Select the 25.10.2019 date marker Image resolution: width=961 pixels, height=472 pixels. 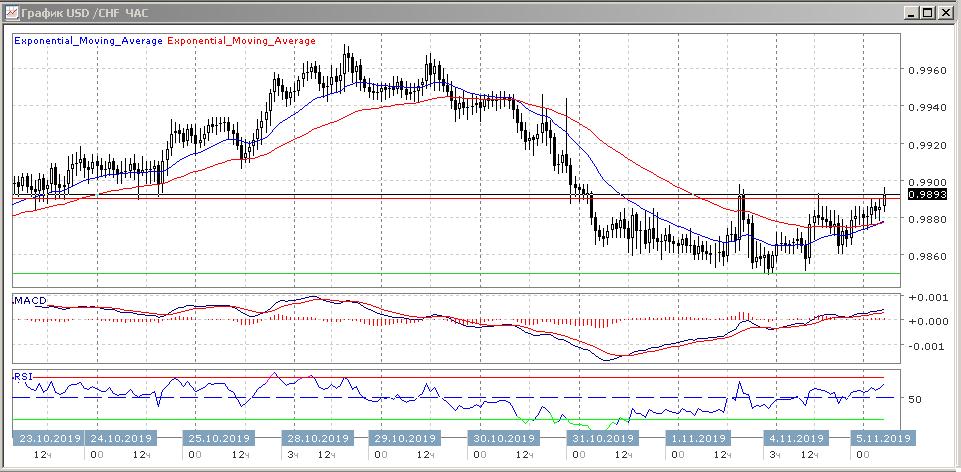coord(219,438)
